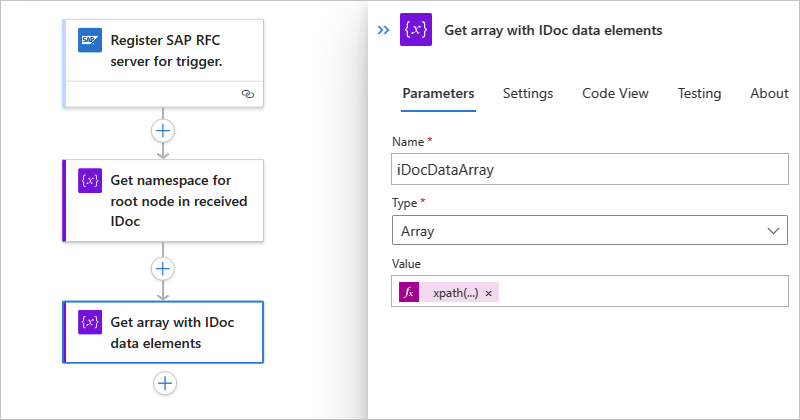The image size is (800, 420).
Task: Click the fx expression icon in the Value field
Action: tap(408, 293)
